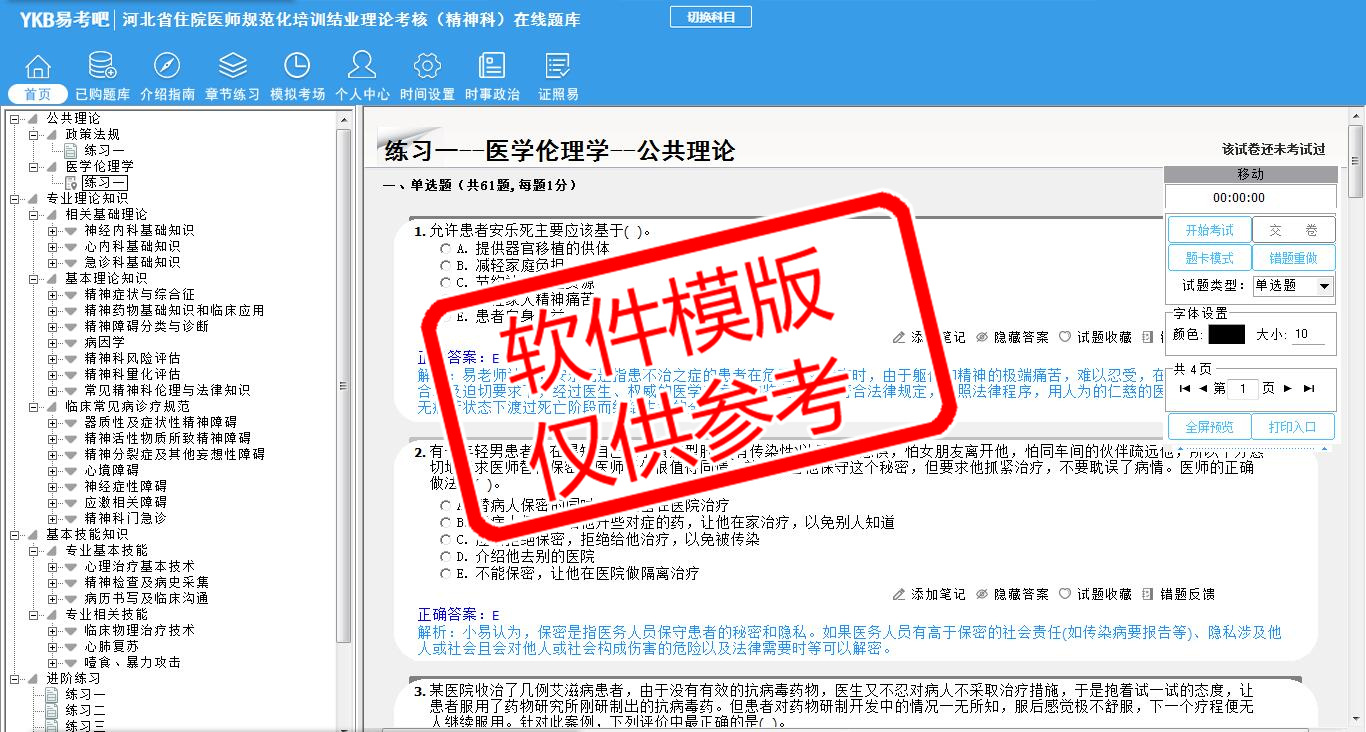The height and width of the screenshot is (732, 1366).
Task: Click the 证照易 checklist icon
Action: point(558,67)
